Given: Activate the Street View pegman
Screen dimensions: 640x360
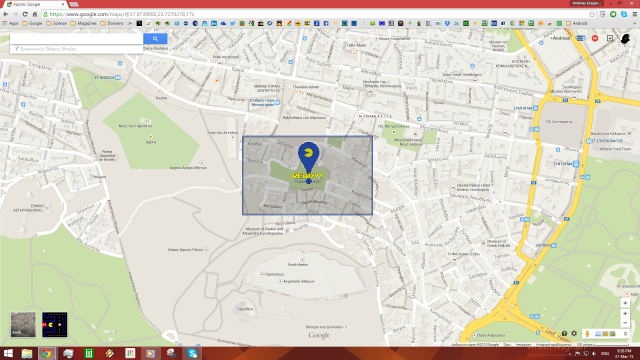Looking at the screenshot, I should point(587,333).
